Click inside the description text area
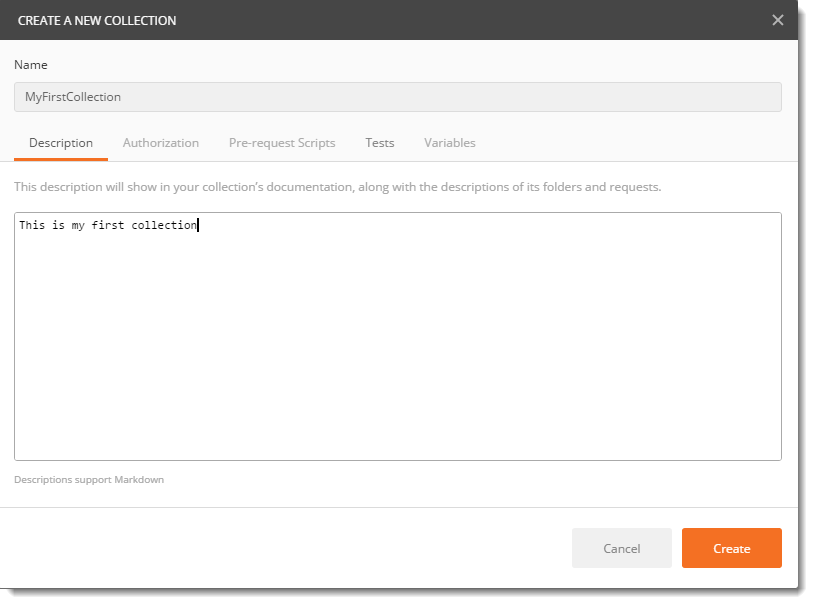The width and height of the screenshot is (813, 604). click(398, 336)
